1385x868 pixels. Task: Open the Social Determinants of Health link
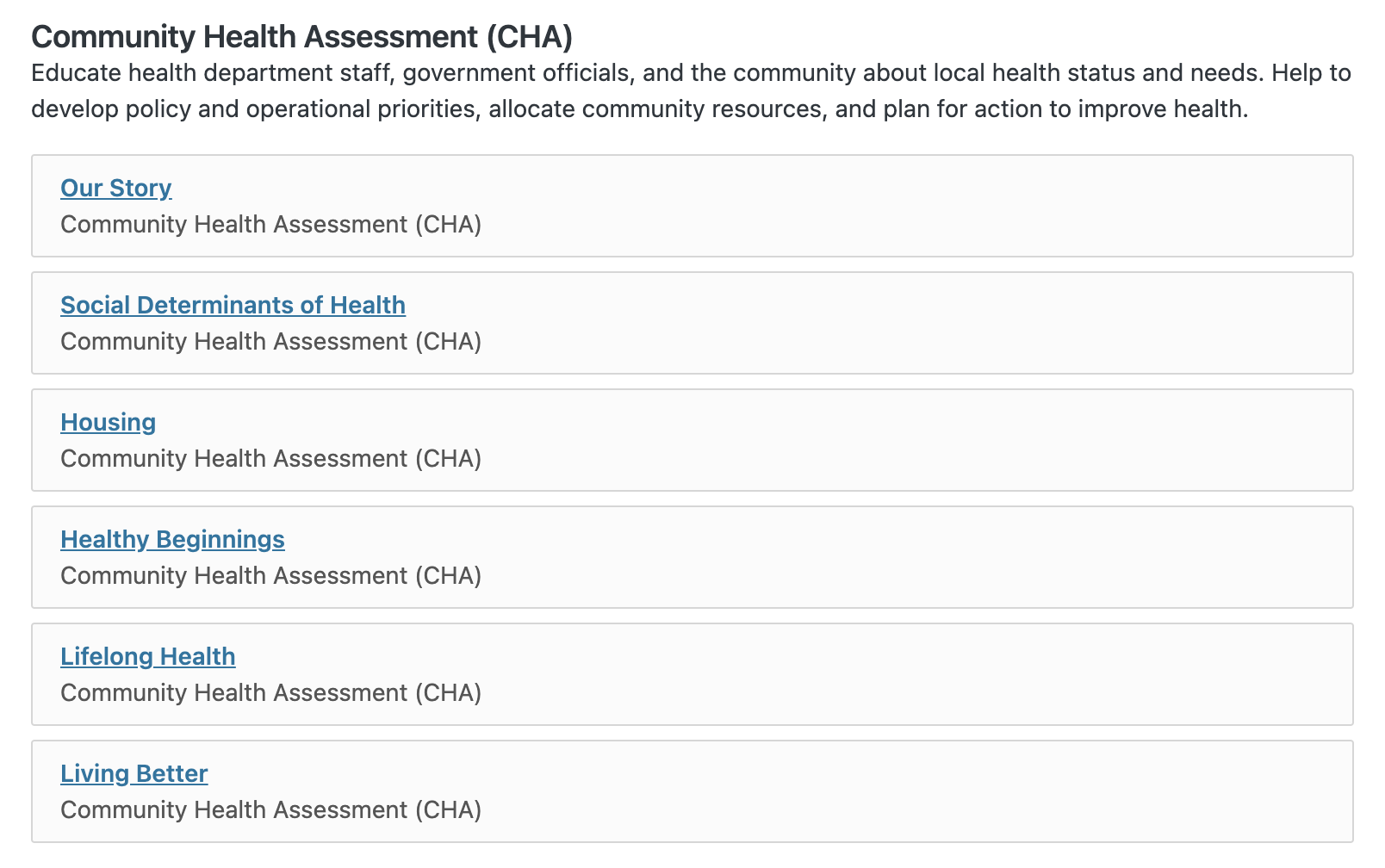click(x=233, y=305)
